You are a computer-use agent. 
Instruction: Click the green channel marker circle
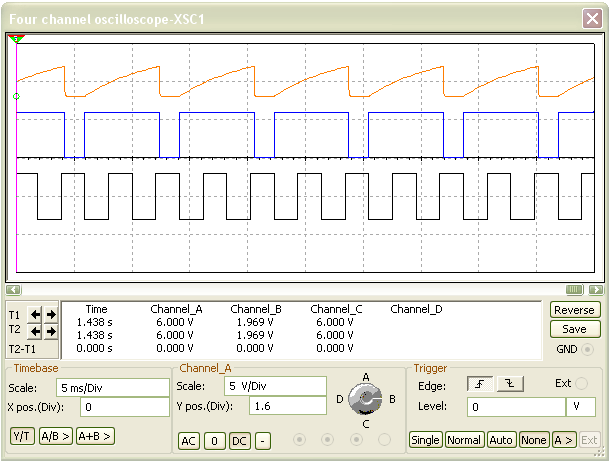[x=16, y=96]
